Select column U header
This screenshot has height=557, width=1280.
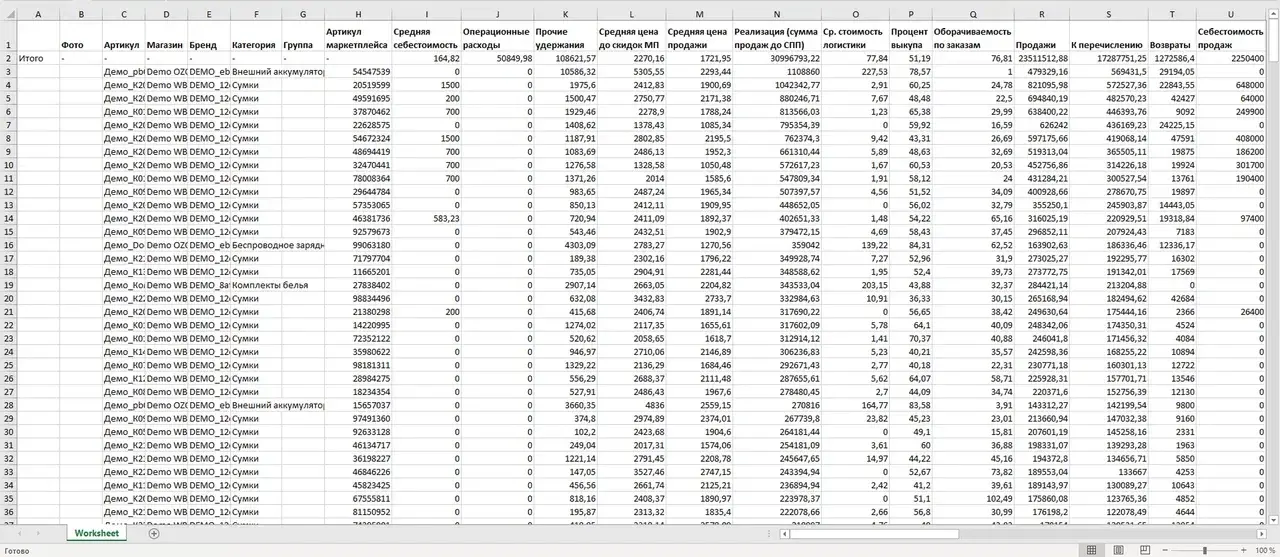tap(1231, 14)
